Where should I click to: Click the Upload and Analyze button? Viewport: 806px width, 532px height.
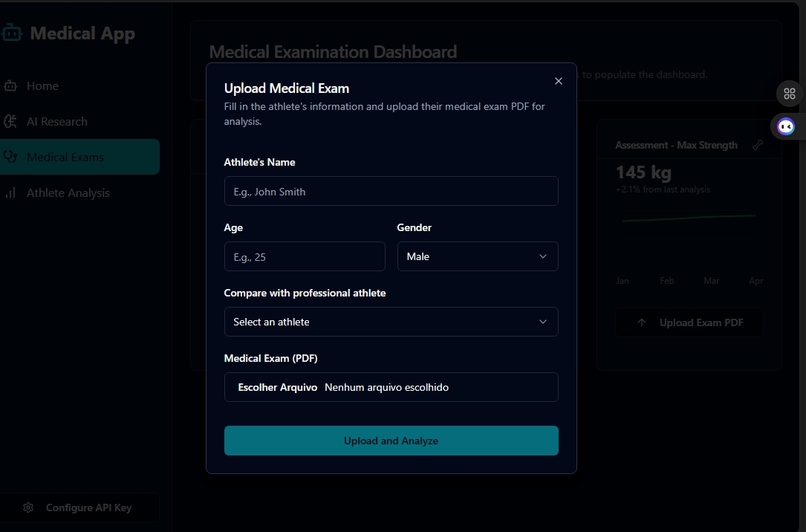(x=391, y=441)
